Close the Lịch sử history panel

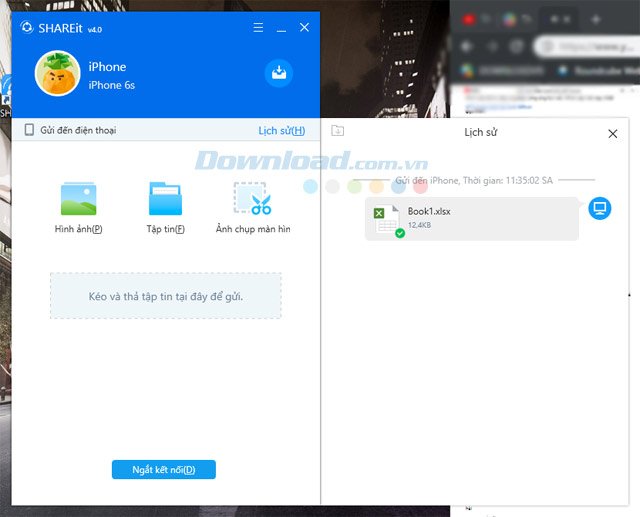click(612, 133)
